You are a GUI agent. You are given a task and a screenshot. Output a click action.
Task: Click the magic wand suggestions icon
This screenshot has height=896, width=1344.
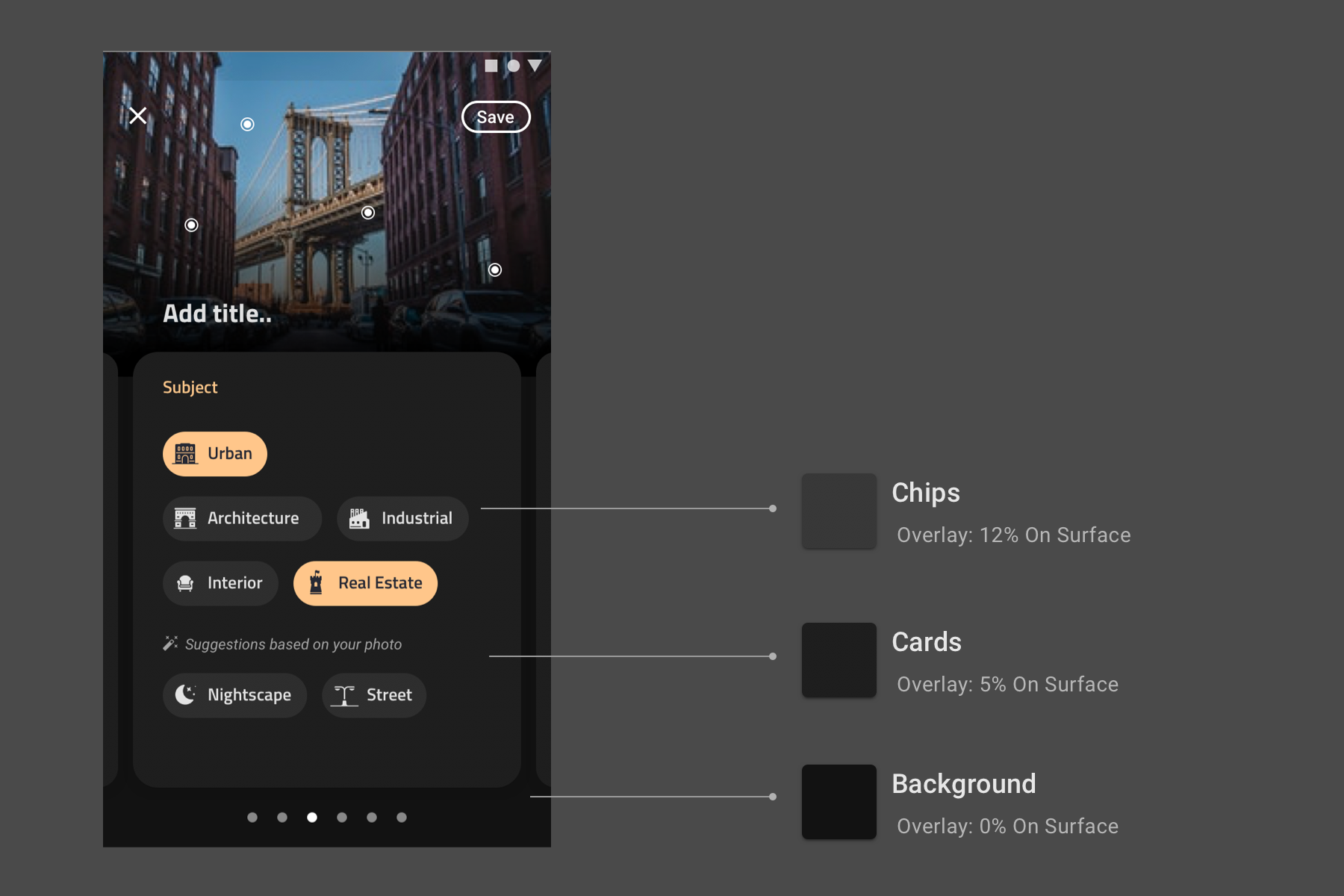(x=170, y=644)
